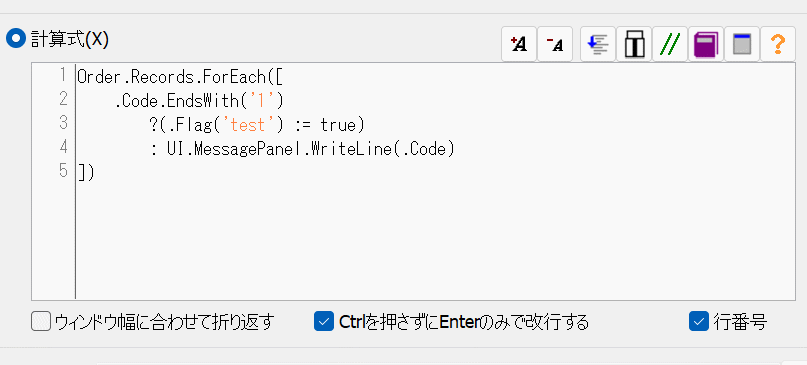Click the .Code.EndsWith('1') code line

[x=199, y=101]
